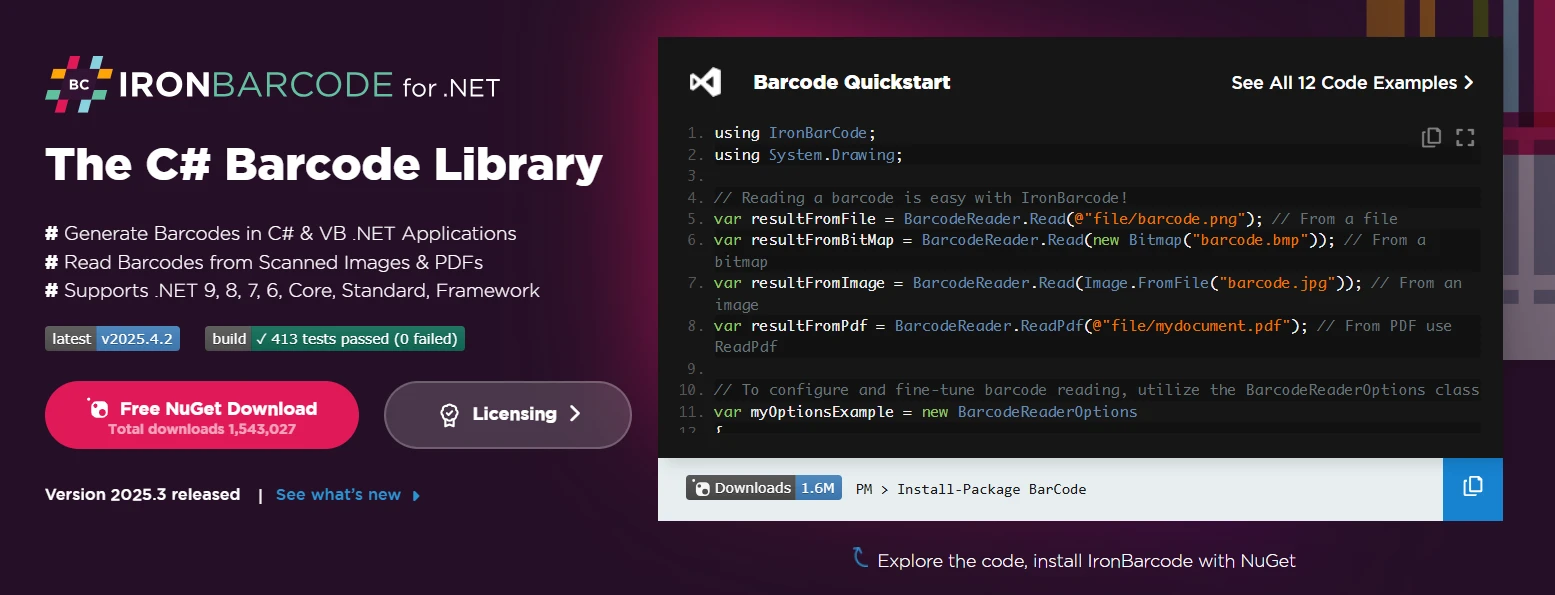Screen dimensions: 1555x595
Task: Click the build 413 tests passed badge
Action: click(x=335, y=339)
